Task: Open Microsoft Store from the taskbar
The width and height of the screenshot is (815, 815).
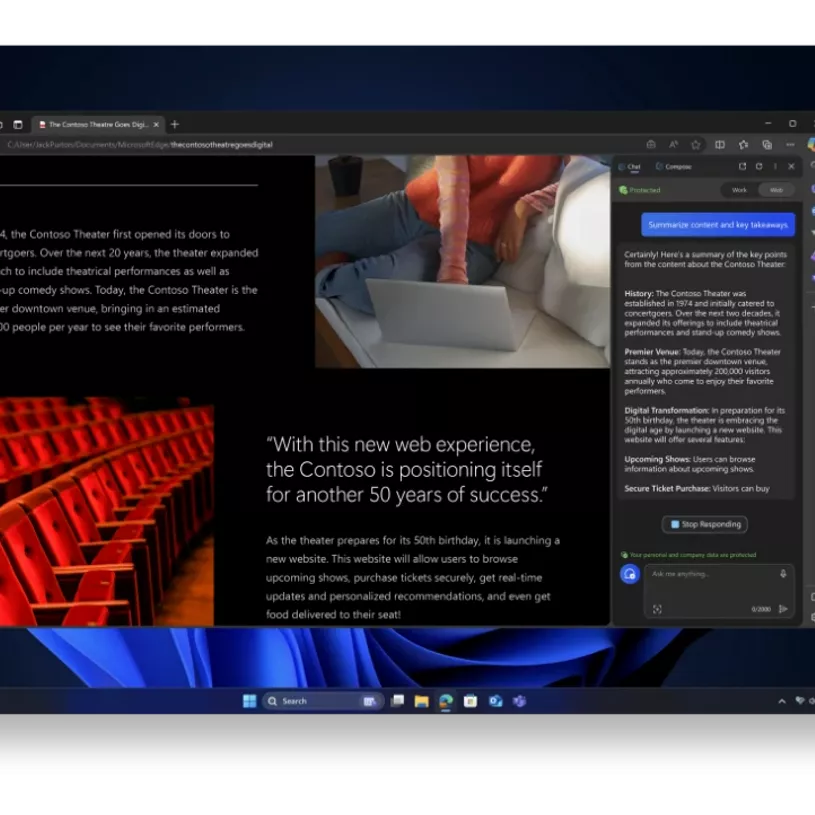Action: [x=470, y=701]
